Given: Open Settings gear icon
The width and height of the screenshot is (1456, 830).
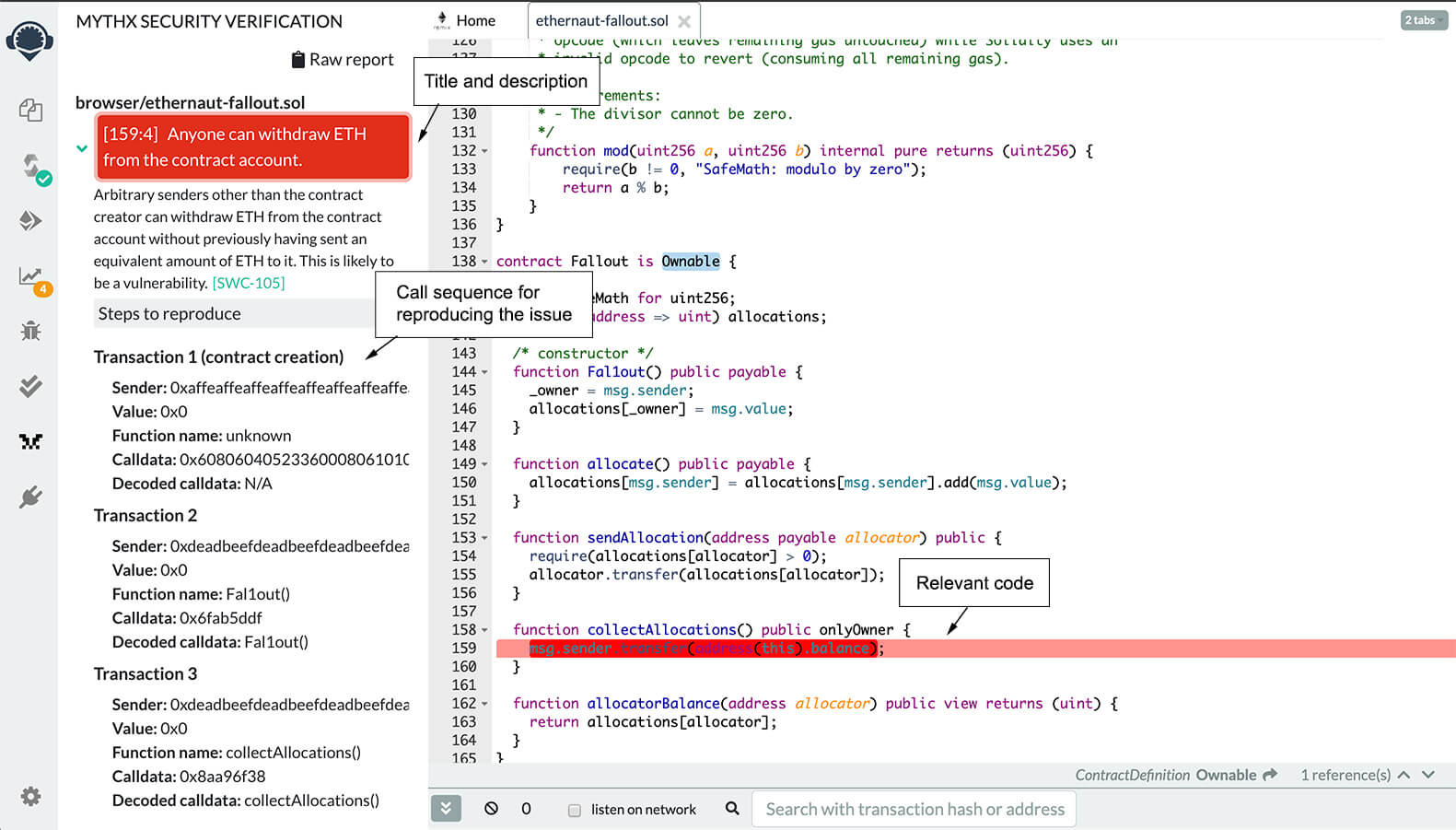Looking at the screenshot, I should [30, 796].
